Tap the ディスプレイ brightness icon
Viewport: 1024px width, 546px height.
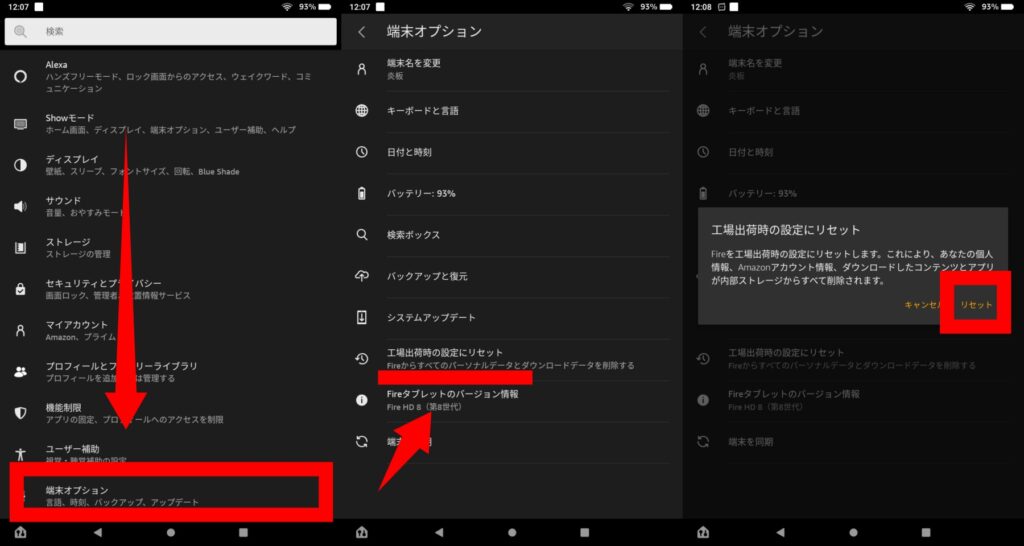[20, 165]
